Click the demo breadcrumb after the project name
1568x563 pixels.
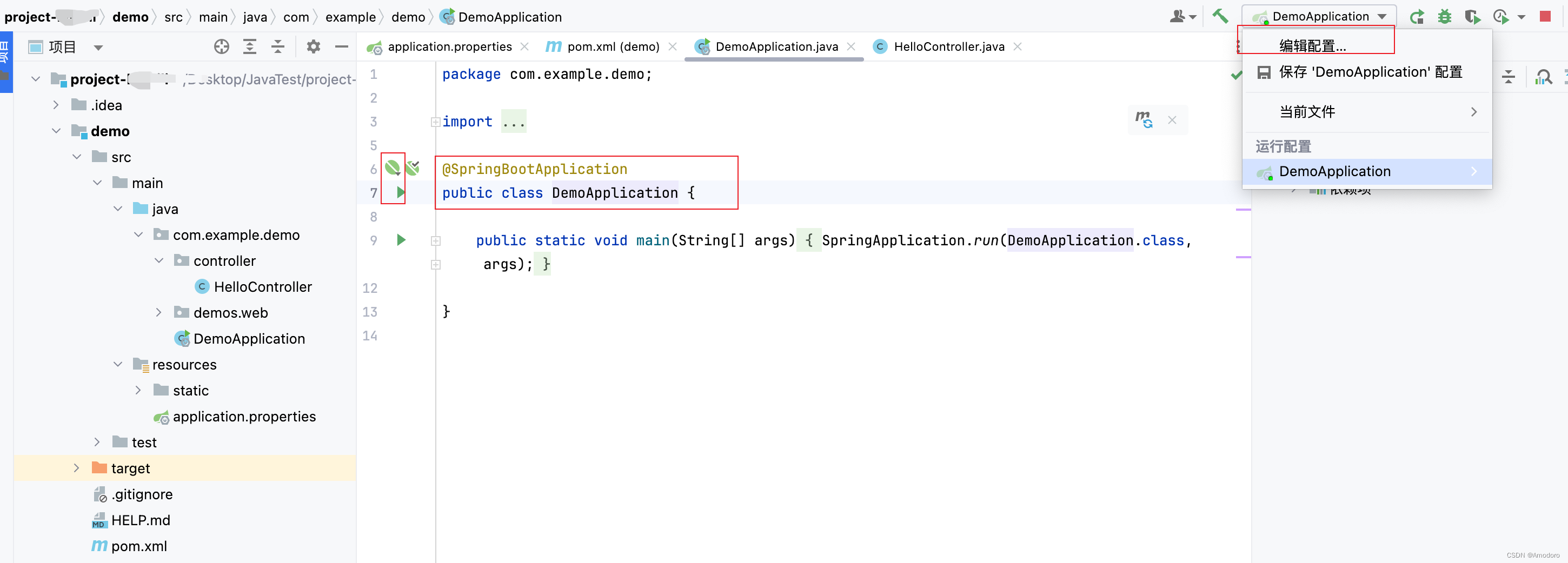click(x=130, y=17)
